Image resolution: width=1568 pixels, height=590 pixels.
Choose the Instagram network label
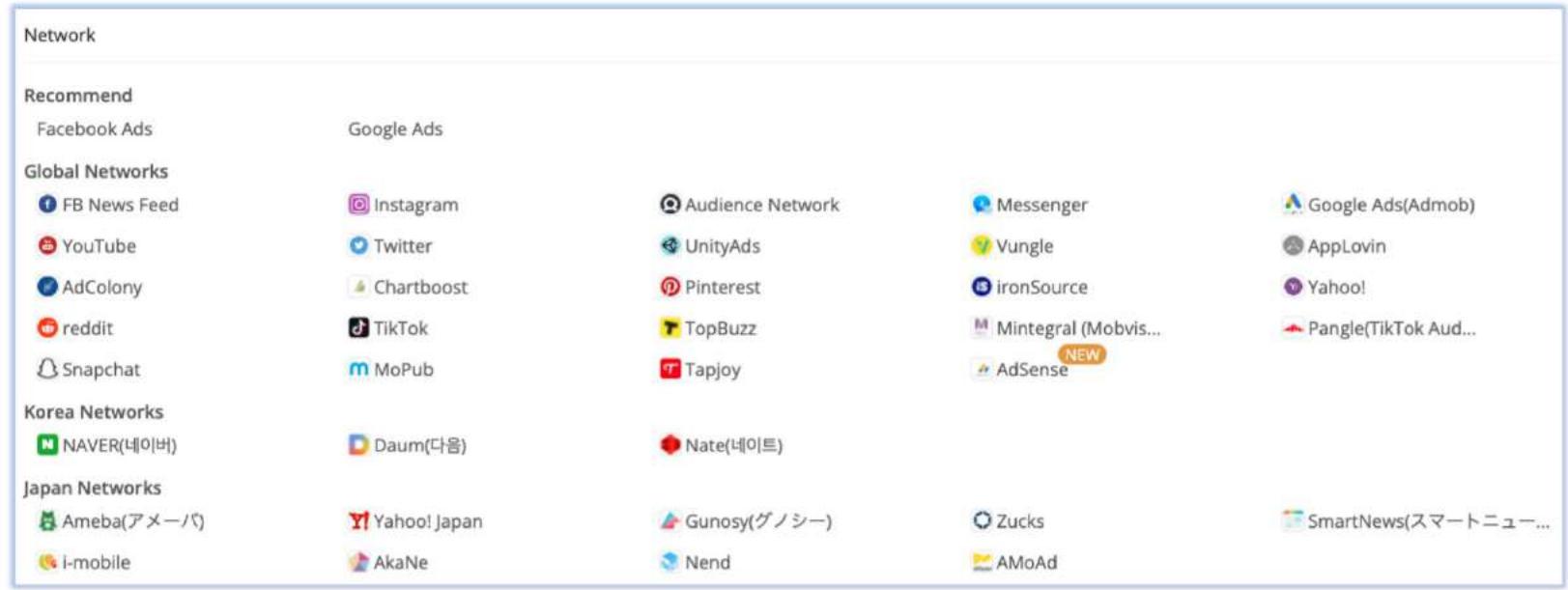(416, 205)
